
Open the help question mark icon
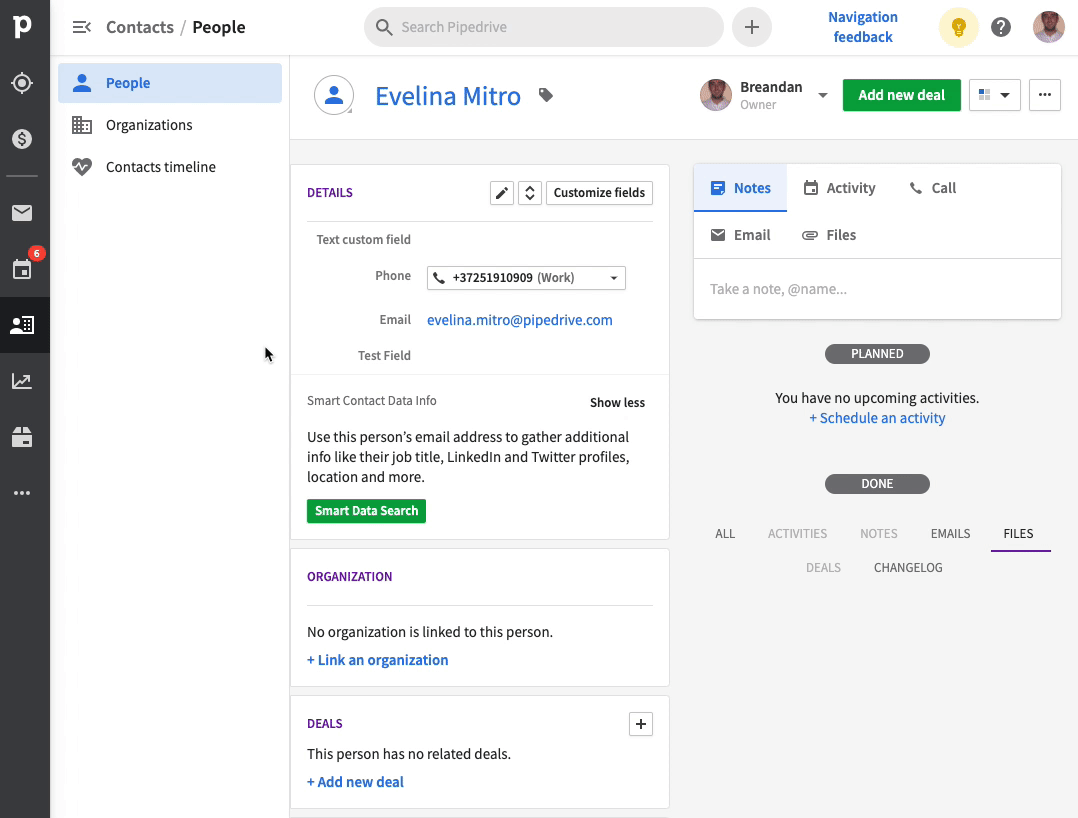(x=1001, y=27)
